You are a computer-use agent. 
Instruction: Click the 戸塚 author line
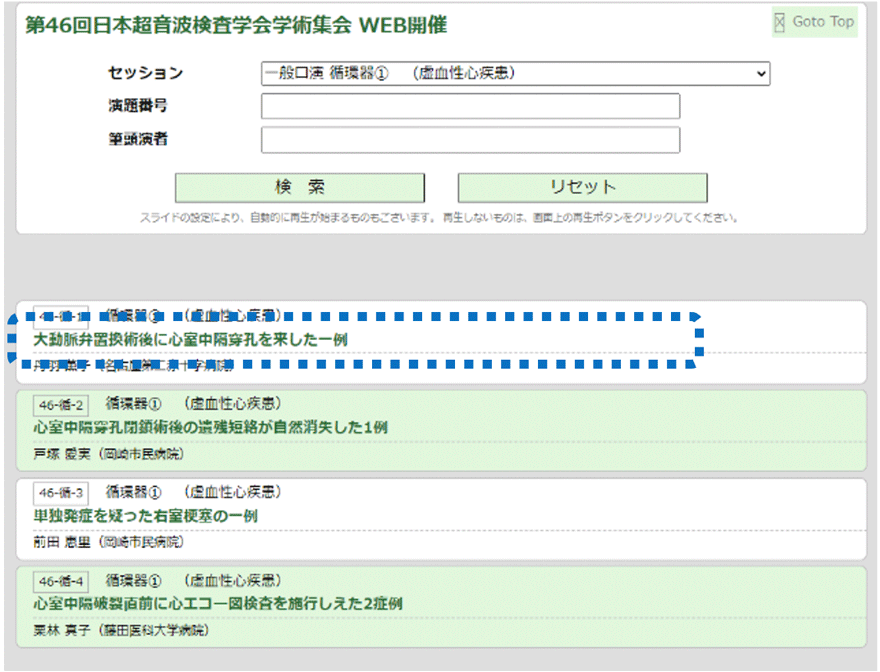[108, 454]
